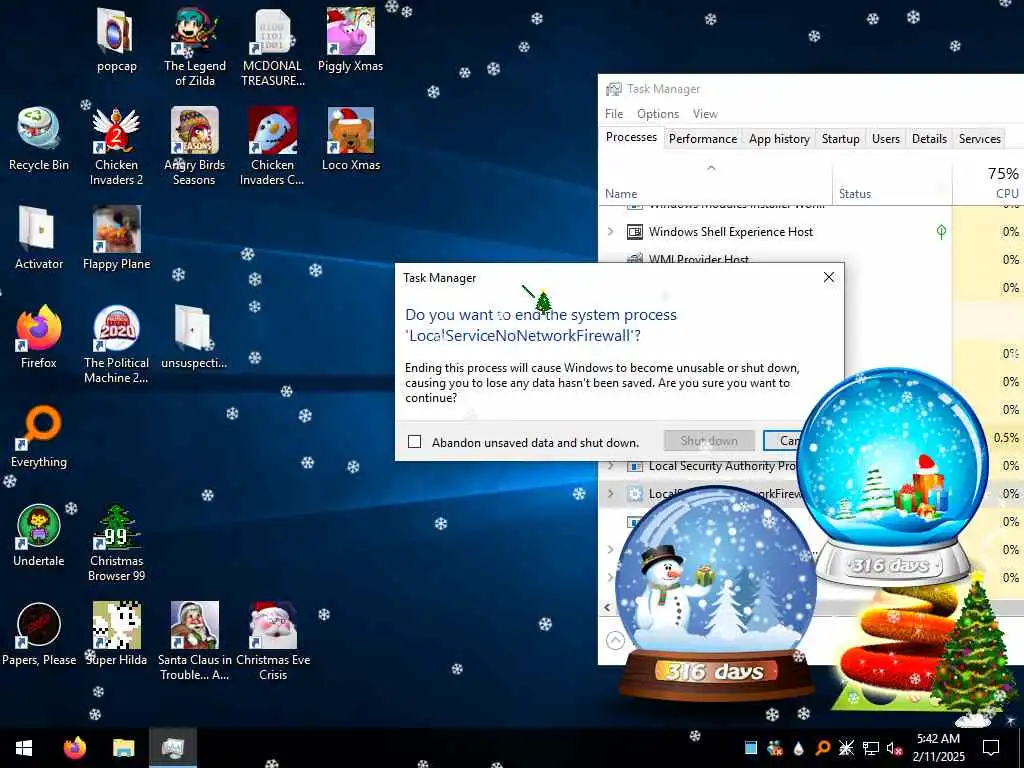
Task: Cancel the end system process dialog
Action: point(781,441)
